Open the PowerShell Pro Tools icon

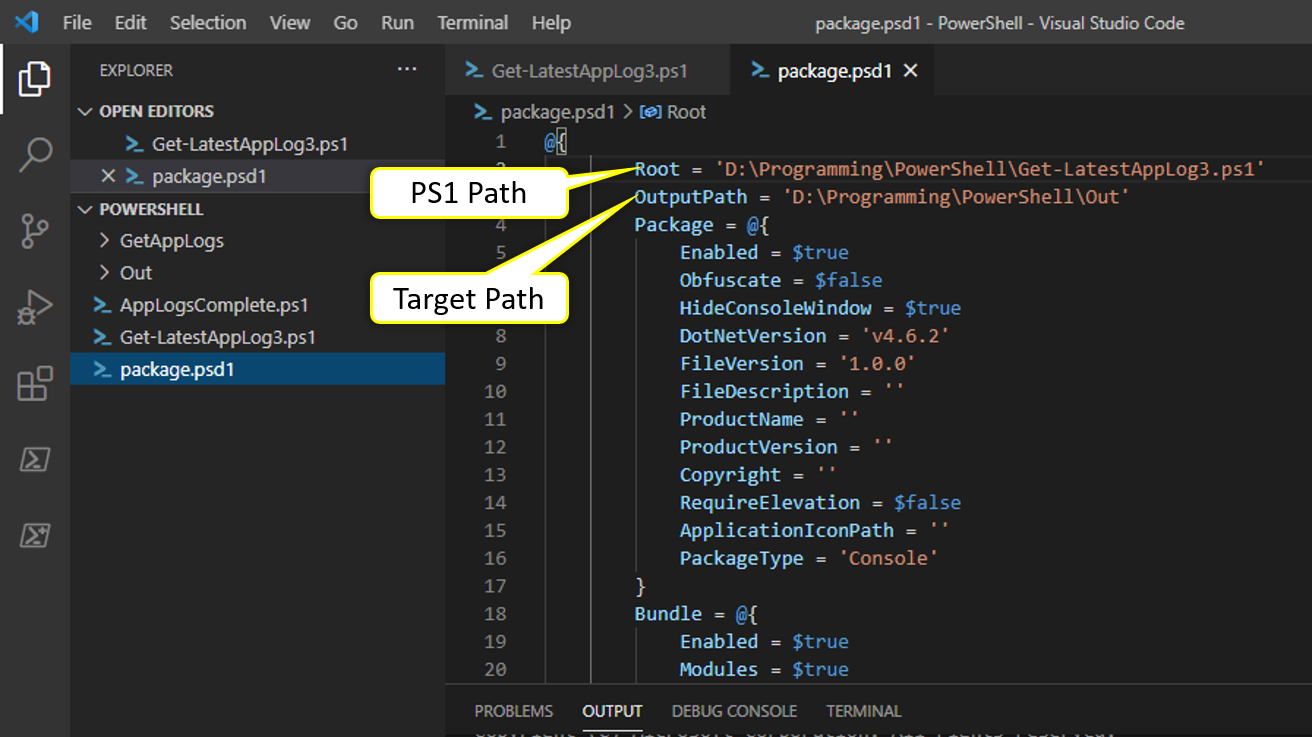coord(35,535)
